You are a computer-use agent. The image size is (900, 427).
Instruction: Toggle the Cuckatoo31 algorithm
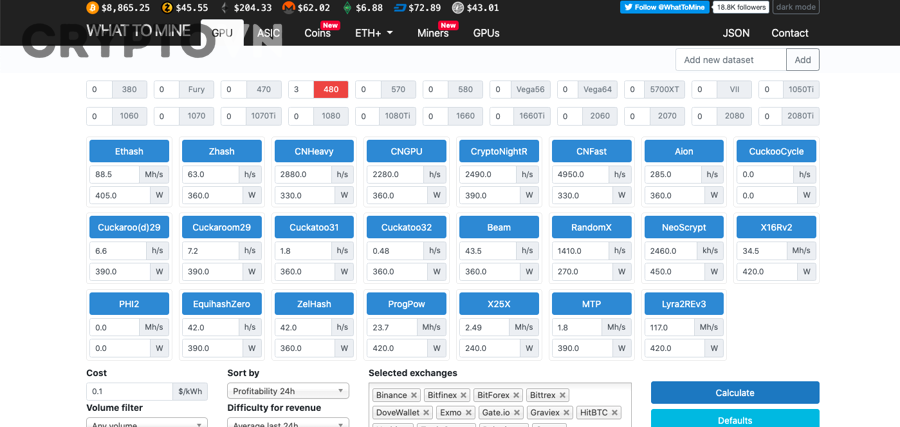click(x=314, y=227)
